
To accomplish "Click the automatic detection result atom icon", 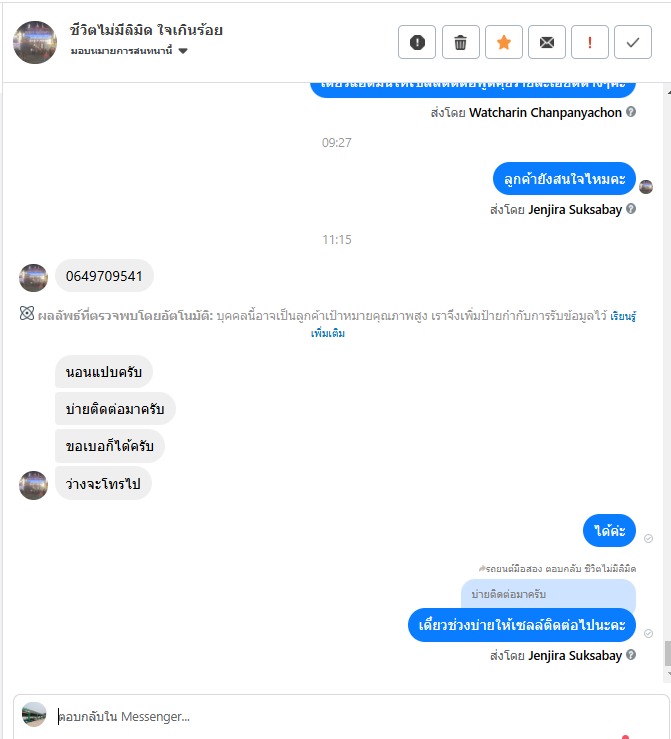I will 27,313.
